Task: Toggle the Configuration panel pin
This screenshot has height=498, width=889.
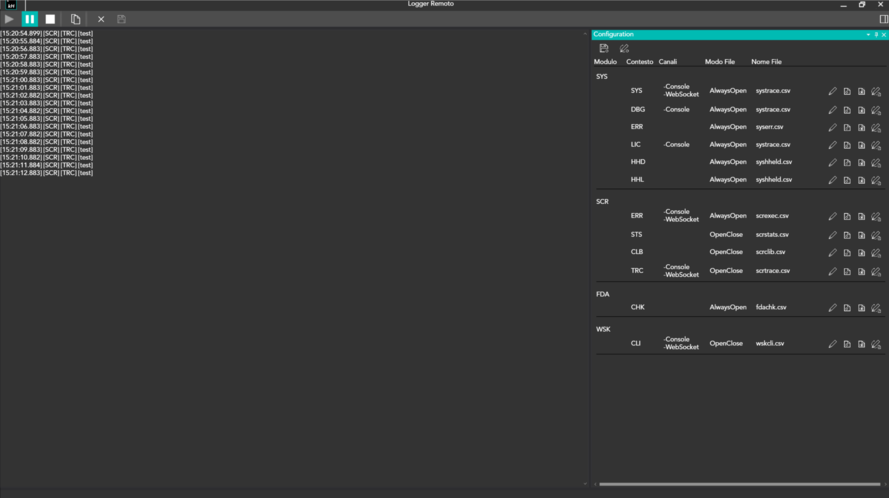Action: (876, 35)
